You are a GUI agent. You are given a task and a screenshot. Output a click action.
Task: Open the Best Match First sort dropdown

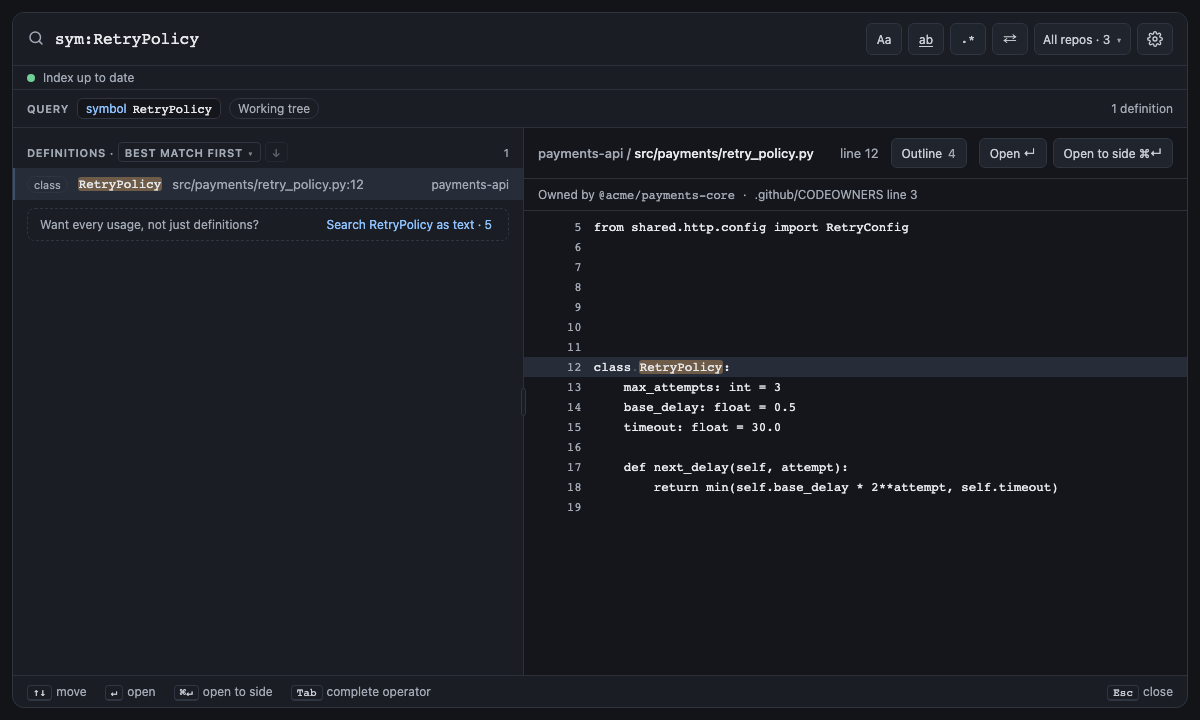[189, 153]
